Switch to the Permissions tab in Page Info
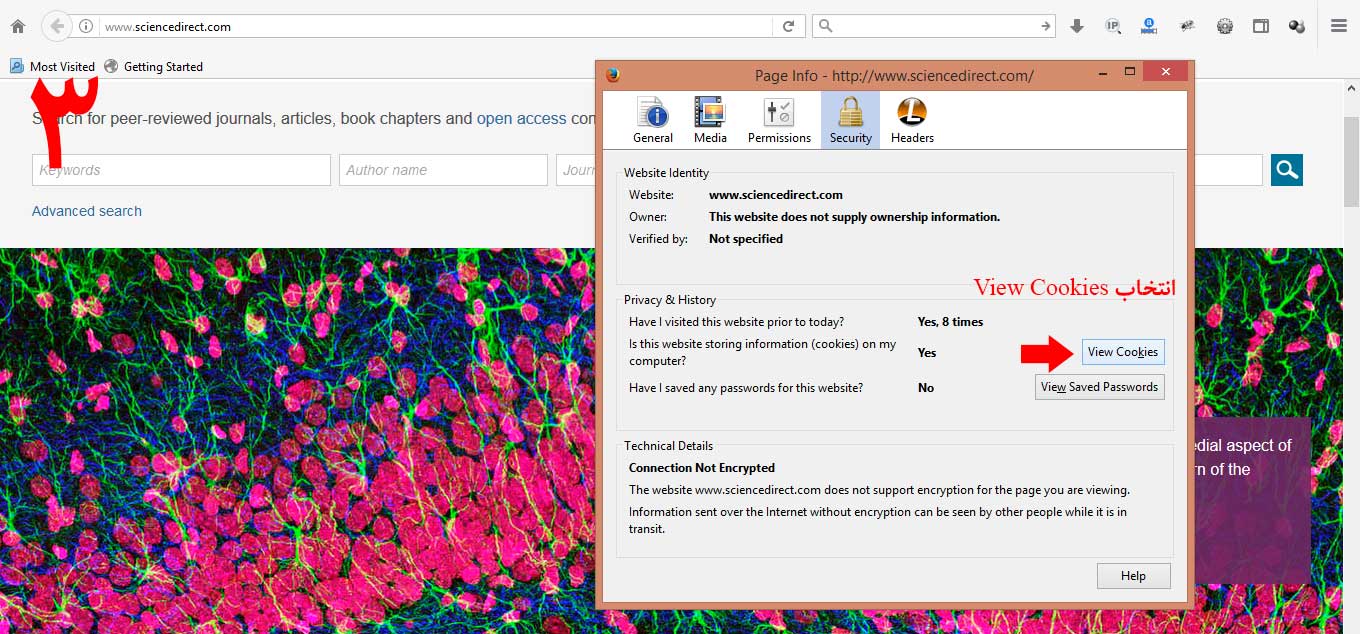The height and width of the screenshot is (634, 1360). point(779,121)
